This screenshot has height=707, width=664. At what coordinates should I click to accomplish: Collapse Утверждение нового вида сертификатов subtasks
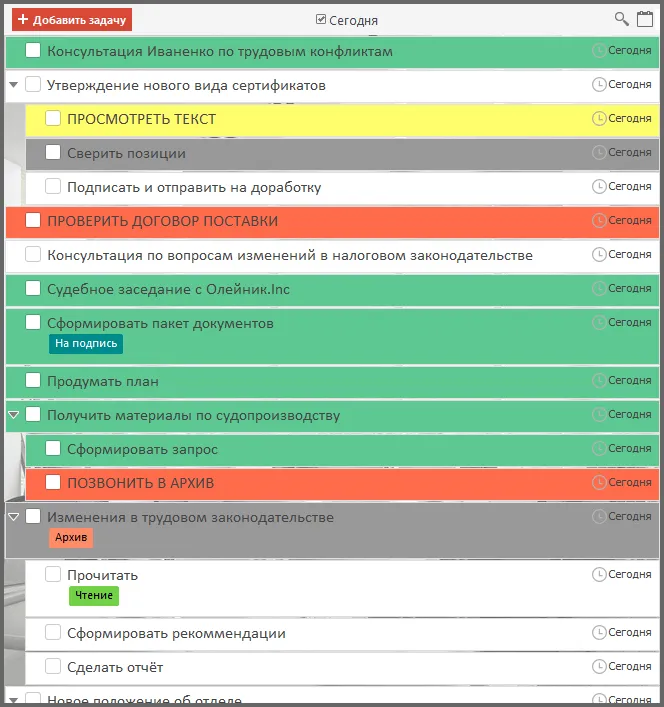pyautogui.click(x=14, y=85)
